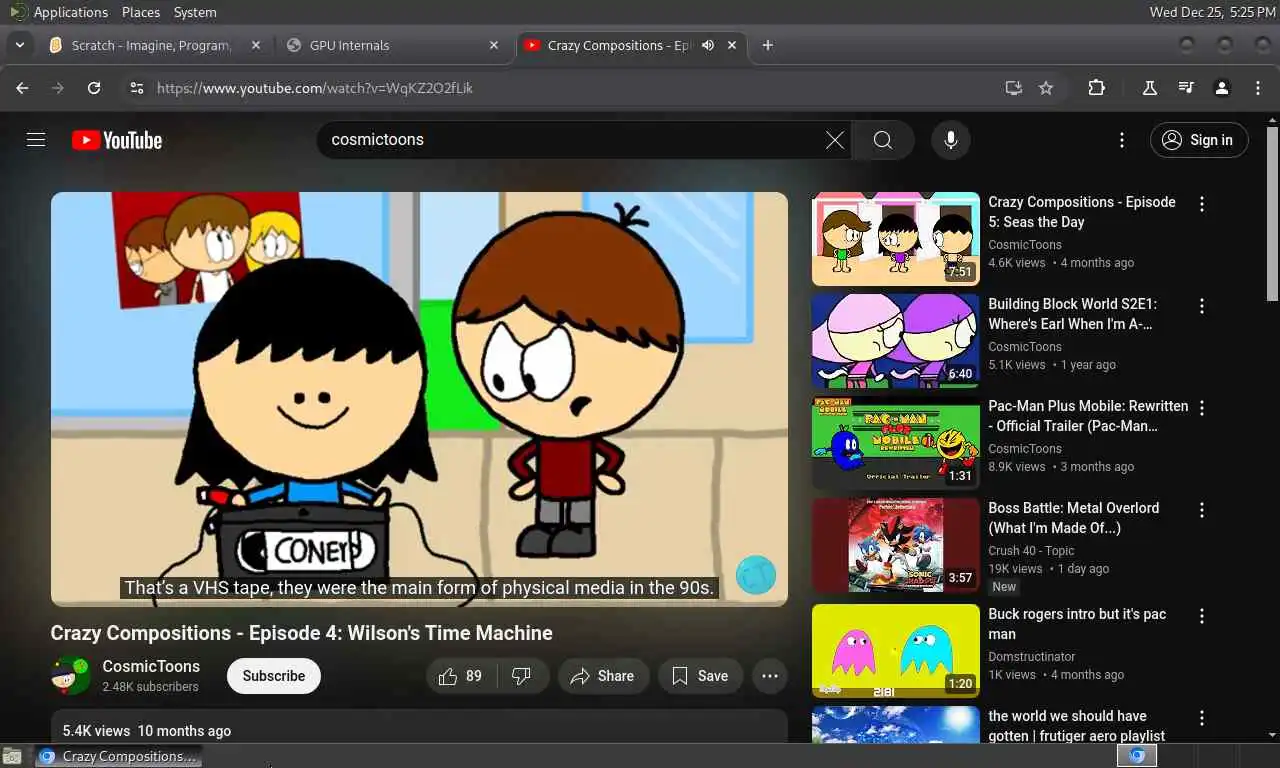Screen dimensions: 1280x768
Task: Open options menu for Boss Battle Metal Overlord
Action: [x=1202, y=510]
